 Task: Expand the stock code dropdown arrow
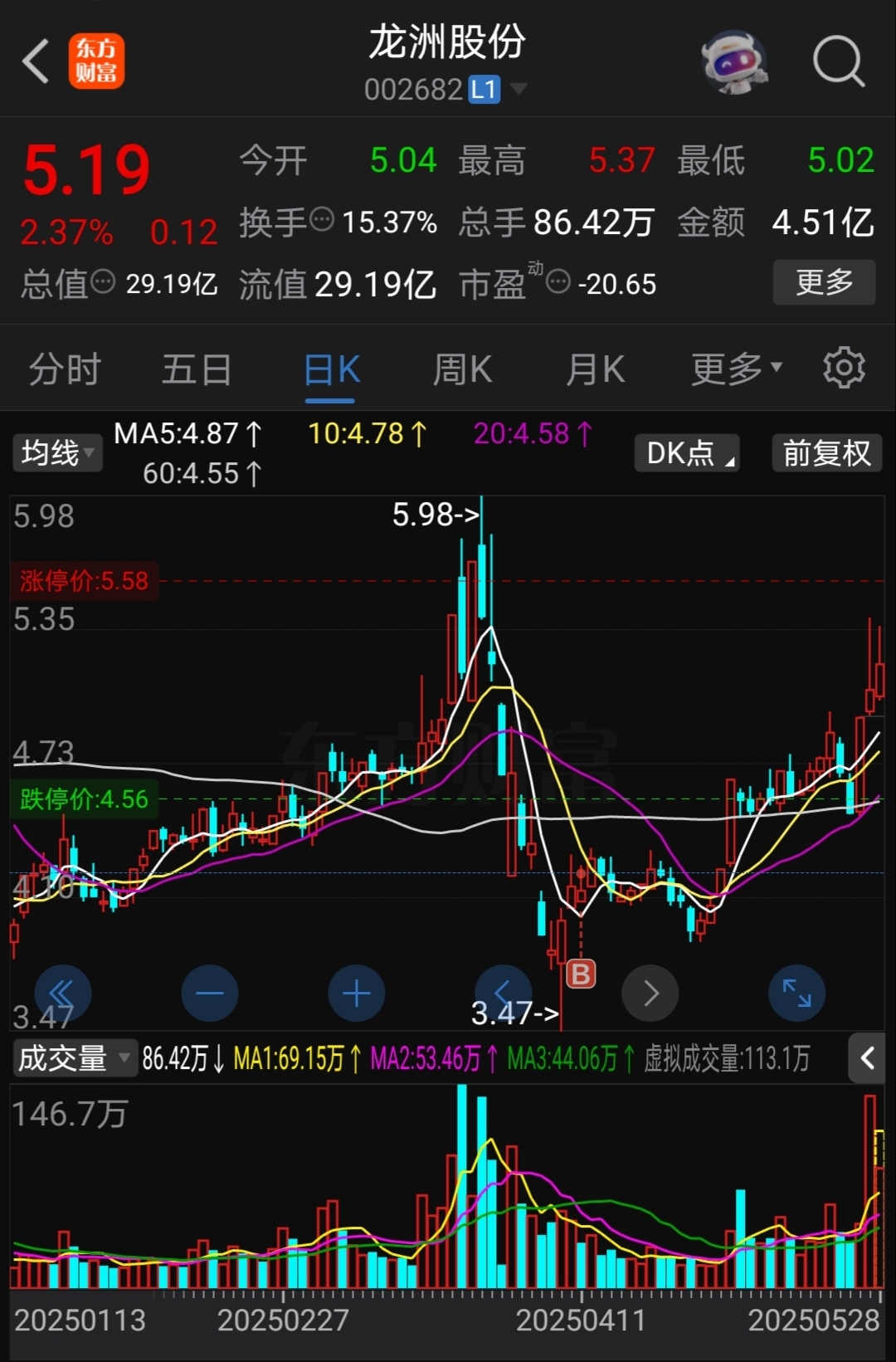[x=519, y=88]
